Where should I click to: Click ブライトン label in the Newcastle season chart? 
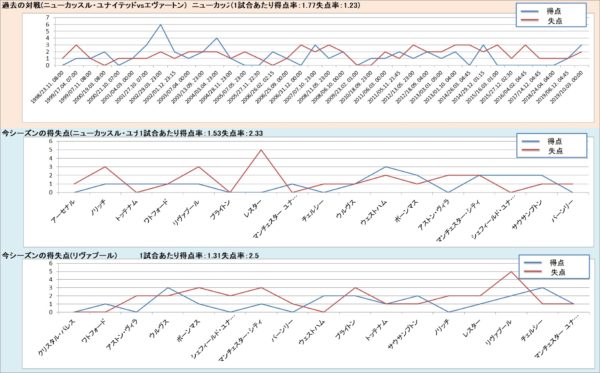[220, 210]
